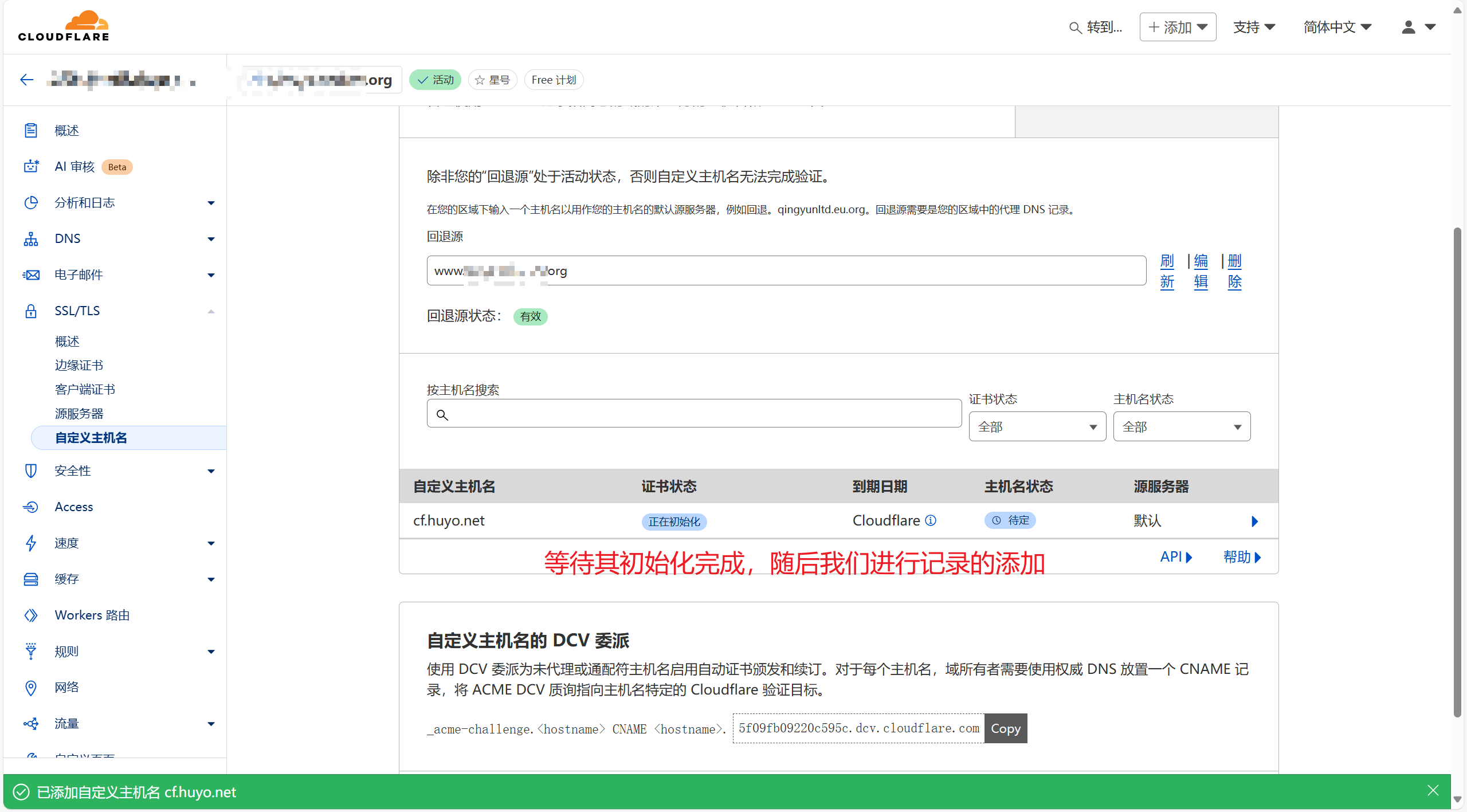Open the 概述 overview clipboard icon
This screenshot has height=812, width=1467.
pos(31,131)
